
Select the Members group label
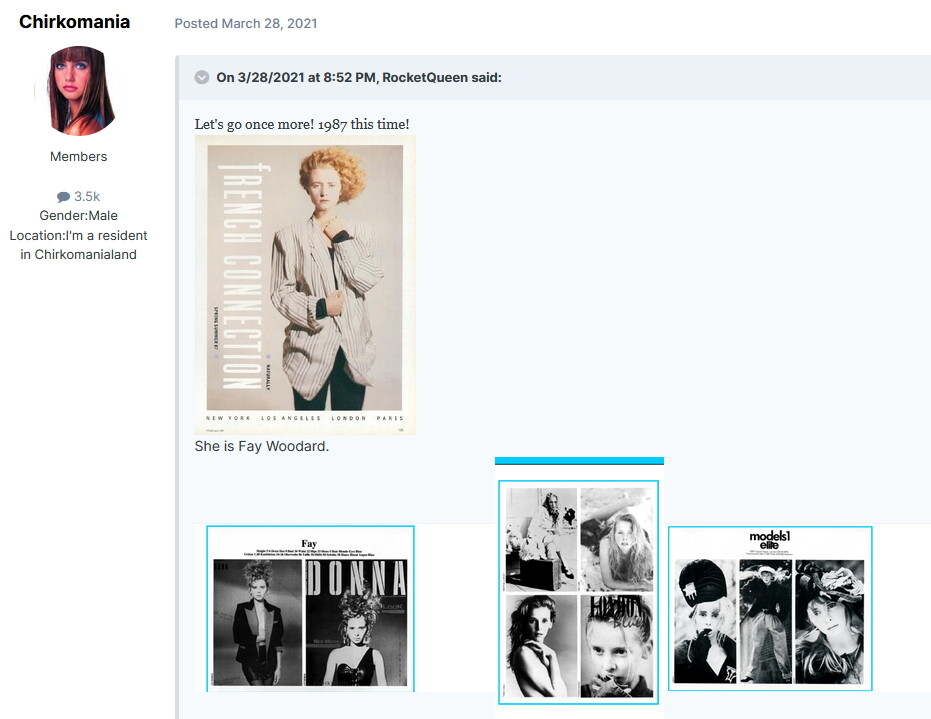click(78, 157)
